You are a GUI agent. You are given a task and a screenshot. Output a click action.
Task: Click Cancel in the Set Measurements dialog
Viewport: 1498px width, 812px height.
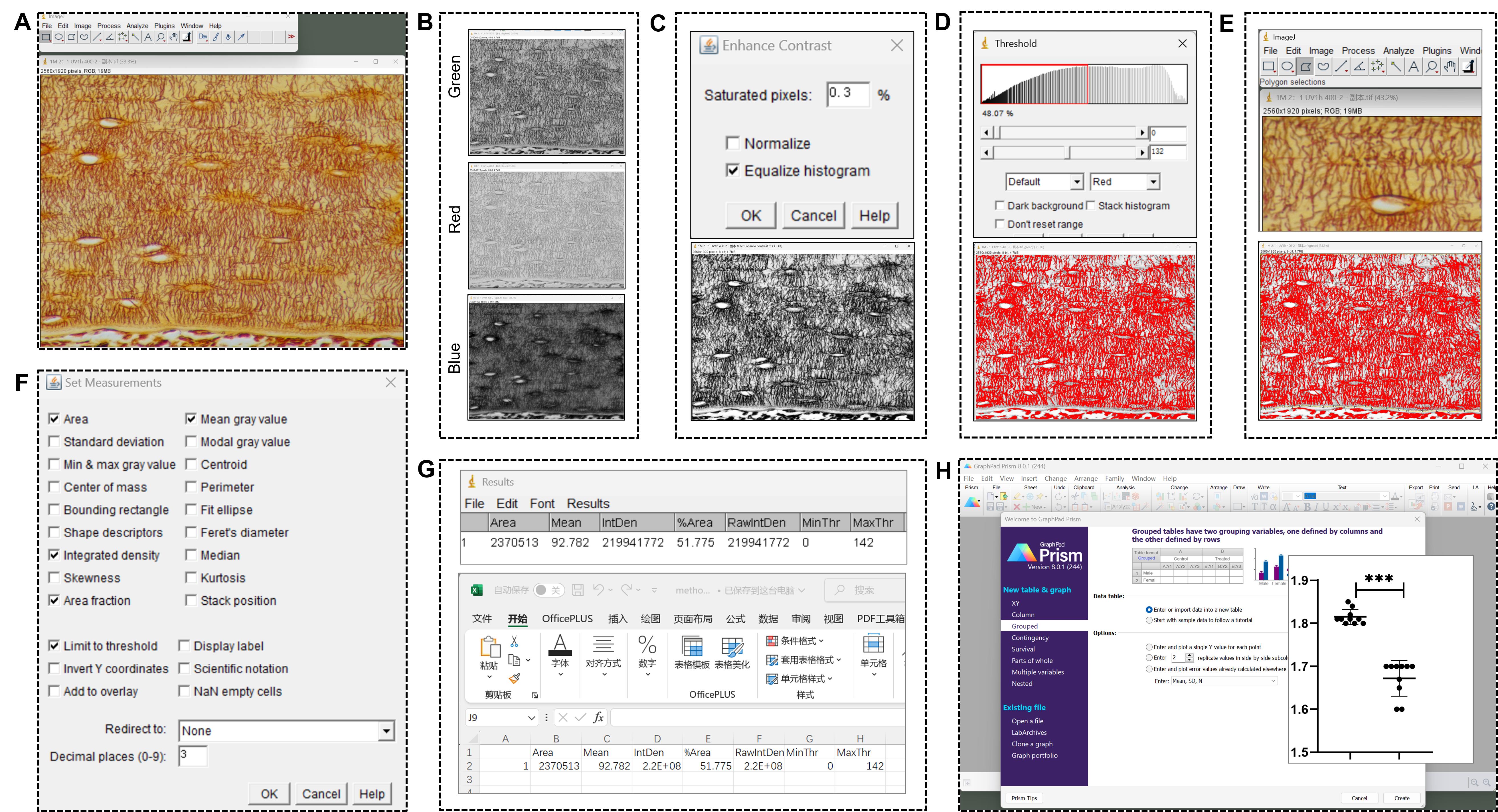321,793
